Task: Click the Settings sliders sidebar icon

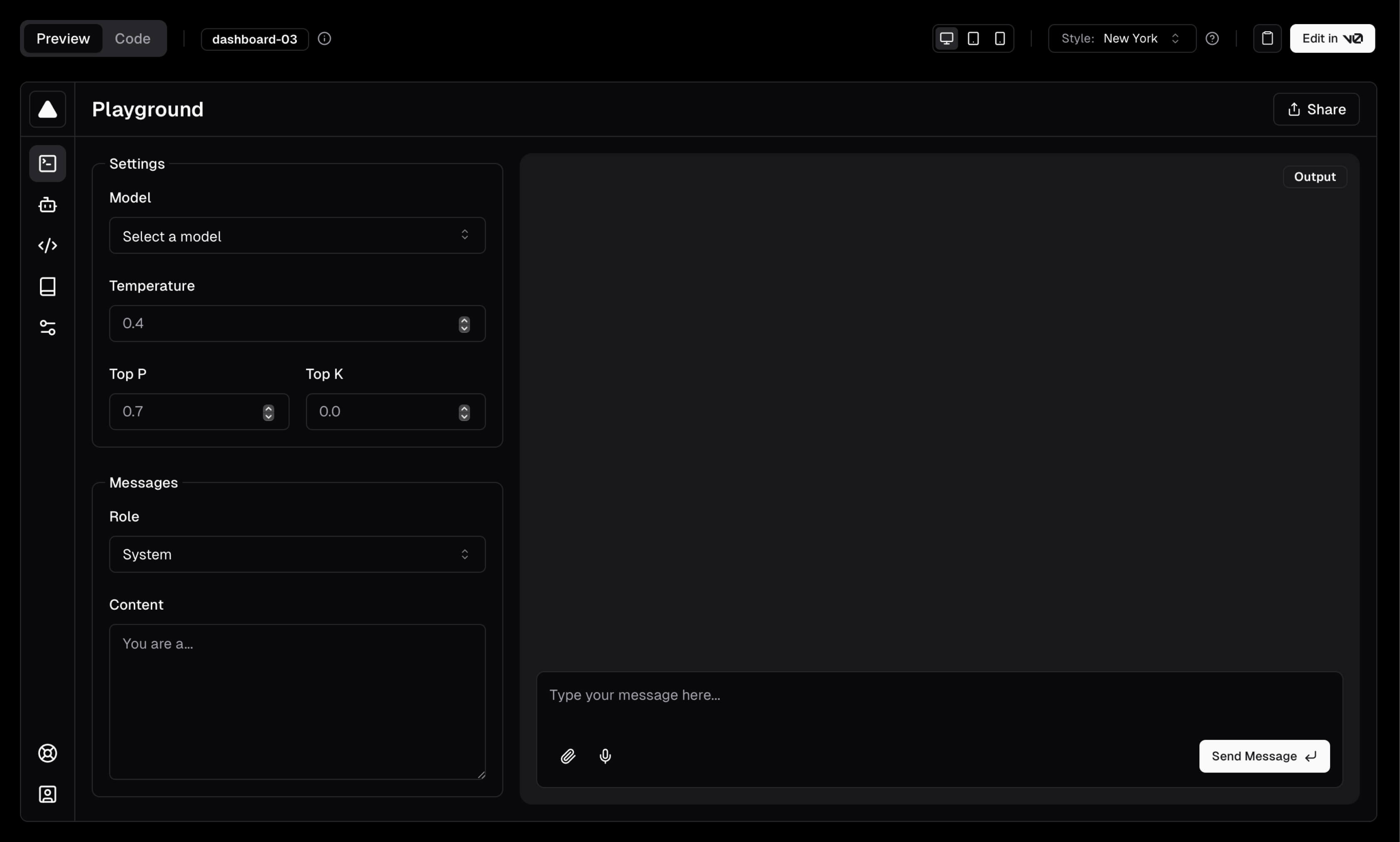Action: coord(47,327)
